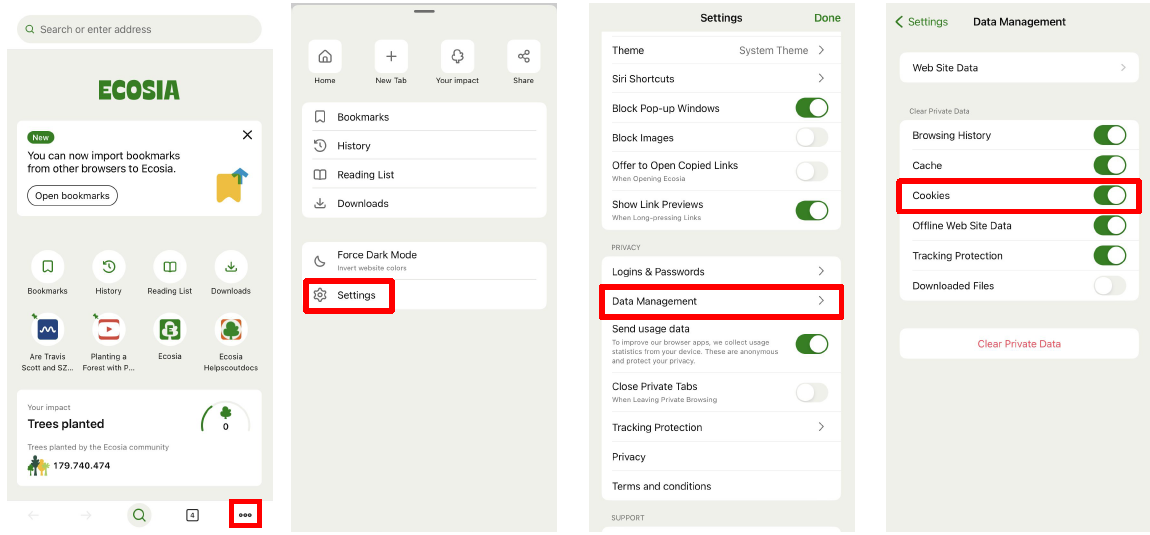The image size is (1150, 535).
Task: Click the Ecosia logo on home screen
Action: (139, 90)
